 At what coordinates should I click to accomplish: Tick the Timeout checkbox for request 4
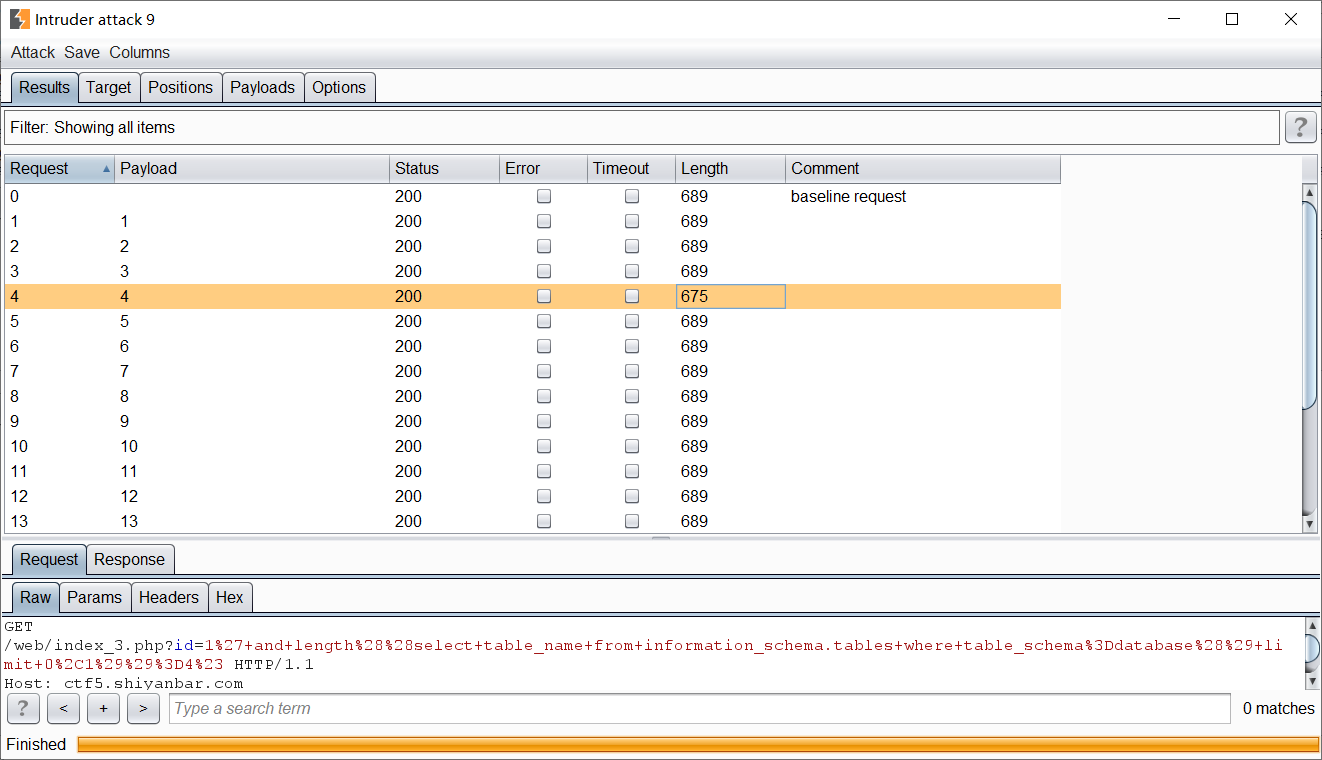point(632,297)
